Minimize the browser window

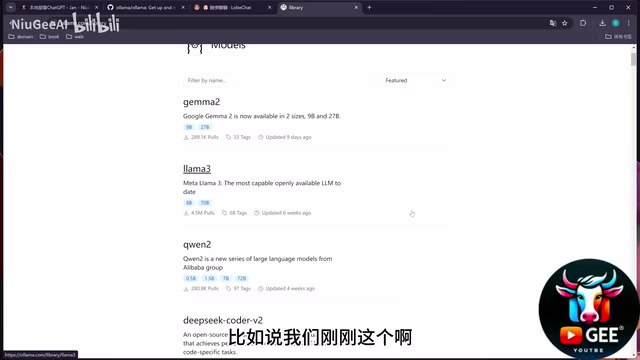click(x=595, y=7)
